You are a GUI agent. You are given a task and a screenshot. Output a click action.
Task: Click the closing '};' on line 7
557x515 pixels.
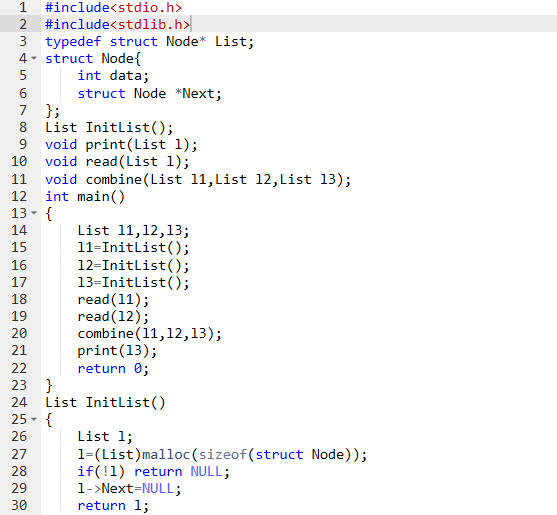pyautogui.click(x=53, y=110)
